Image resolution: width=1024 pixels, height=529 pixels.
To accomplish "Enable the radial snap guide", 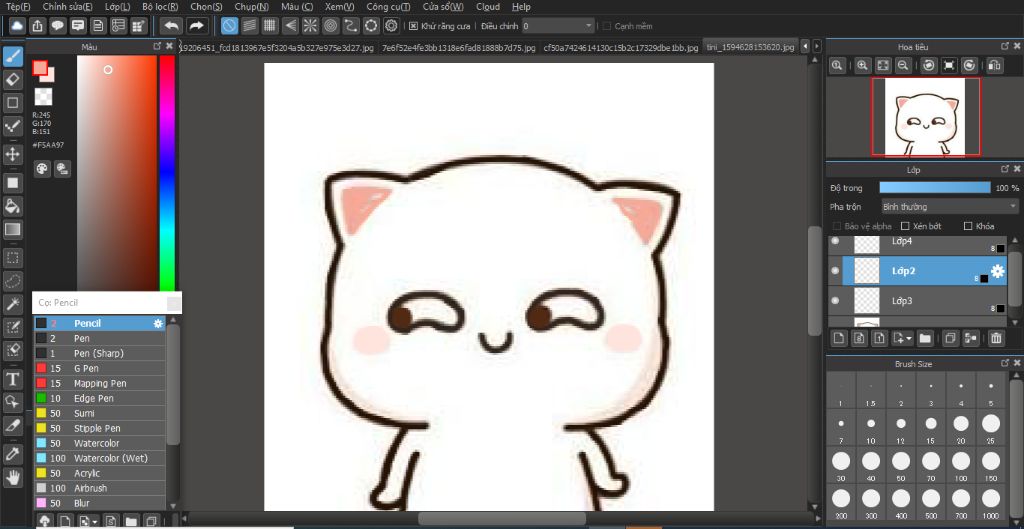I will tap(310, 26).
